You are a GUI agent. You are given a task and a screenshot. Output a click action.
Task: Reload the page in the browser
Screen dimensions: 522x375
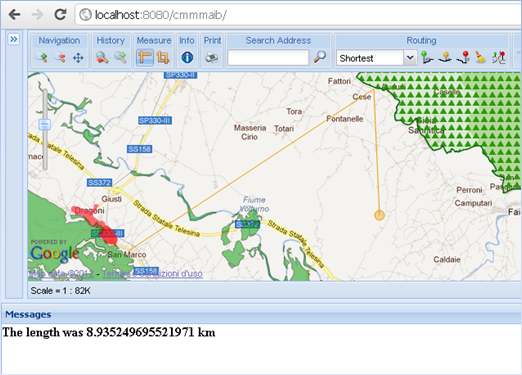coord(60,14)
